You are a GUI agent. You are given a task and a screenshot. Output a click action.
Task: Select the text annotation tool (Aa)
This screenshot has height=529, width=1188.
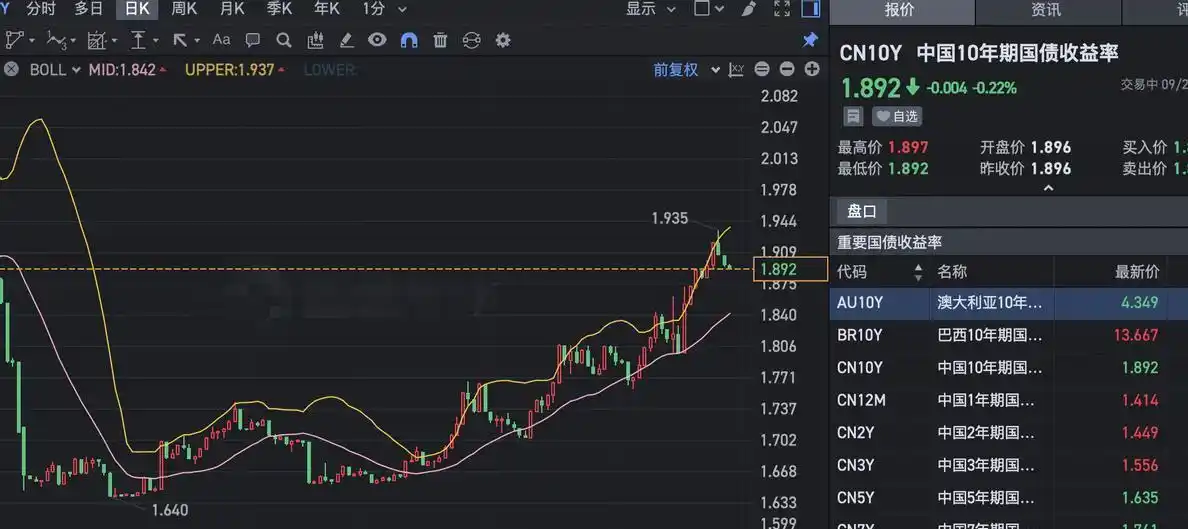pyautogui.click(x=221, y=40)
